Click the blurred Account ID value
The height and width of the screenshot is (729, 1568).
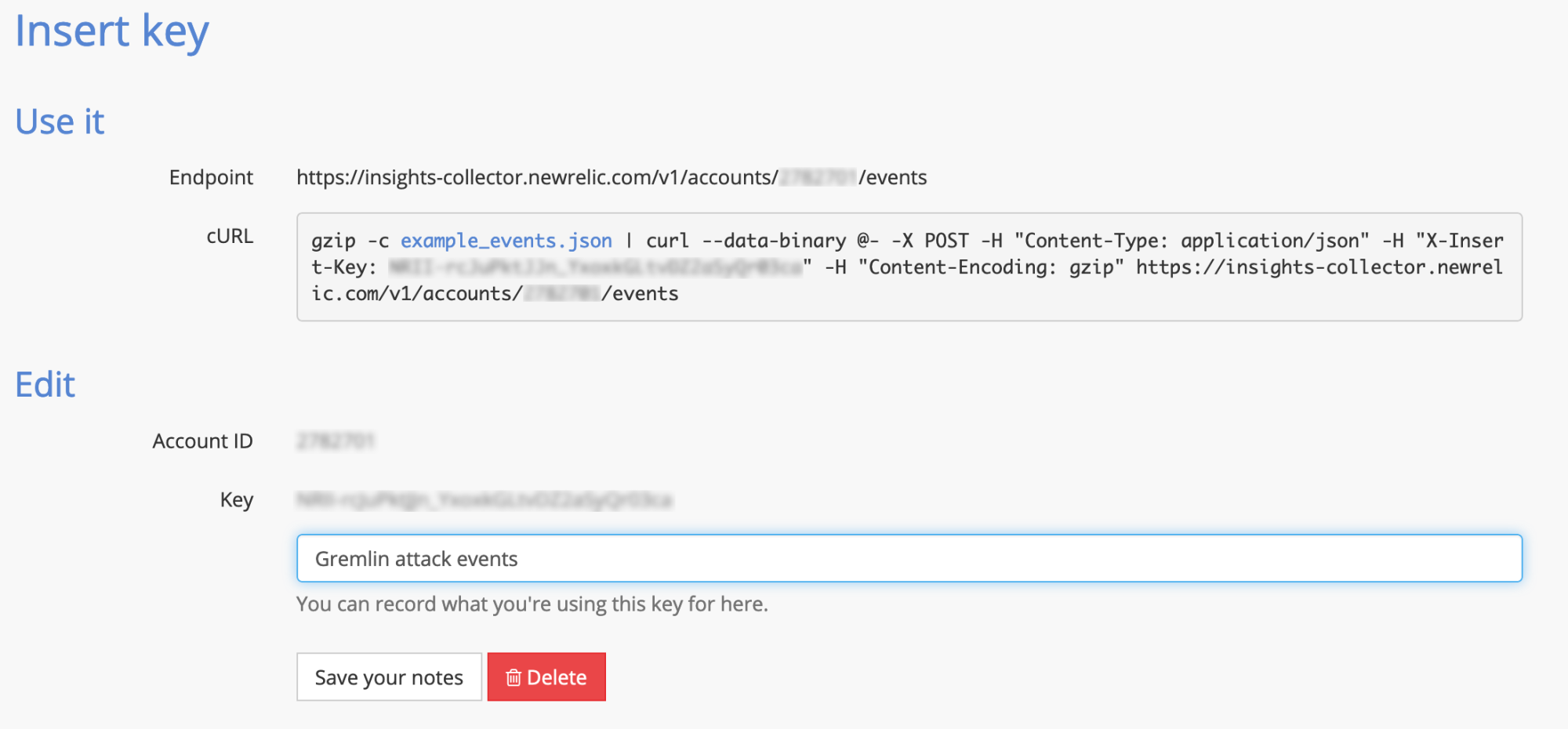336,441
